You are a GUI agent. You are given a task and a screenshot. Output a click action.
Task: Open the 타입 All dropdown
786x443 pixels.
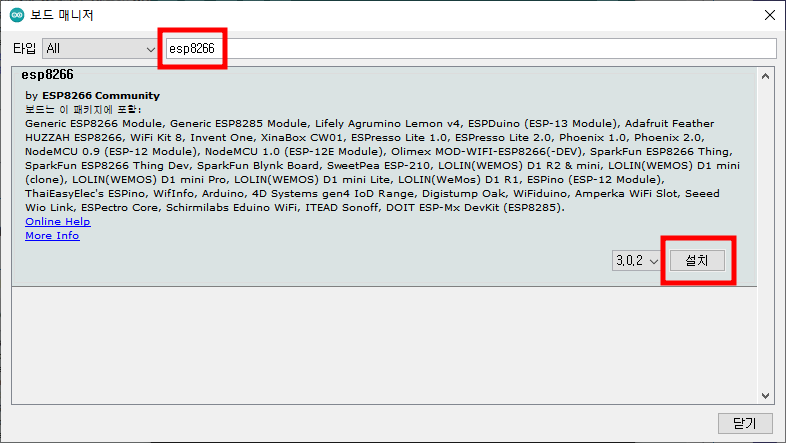[99, 49]
